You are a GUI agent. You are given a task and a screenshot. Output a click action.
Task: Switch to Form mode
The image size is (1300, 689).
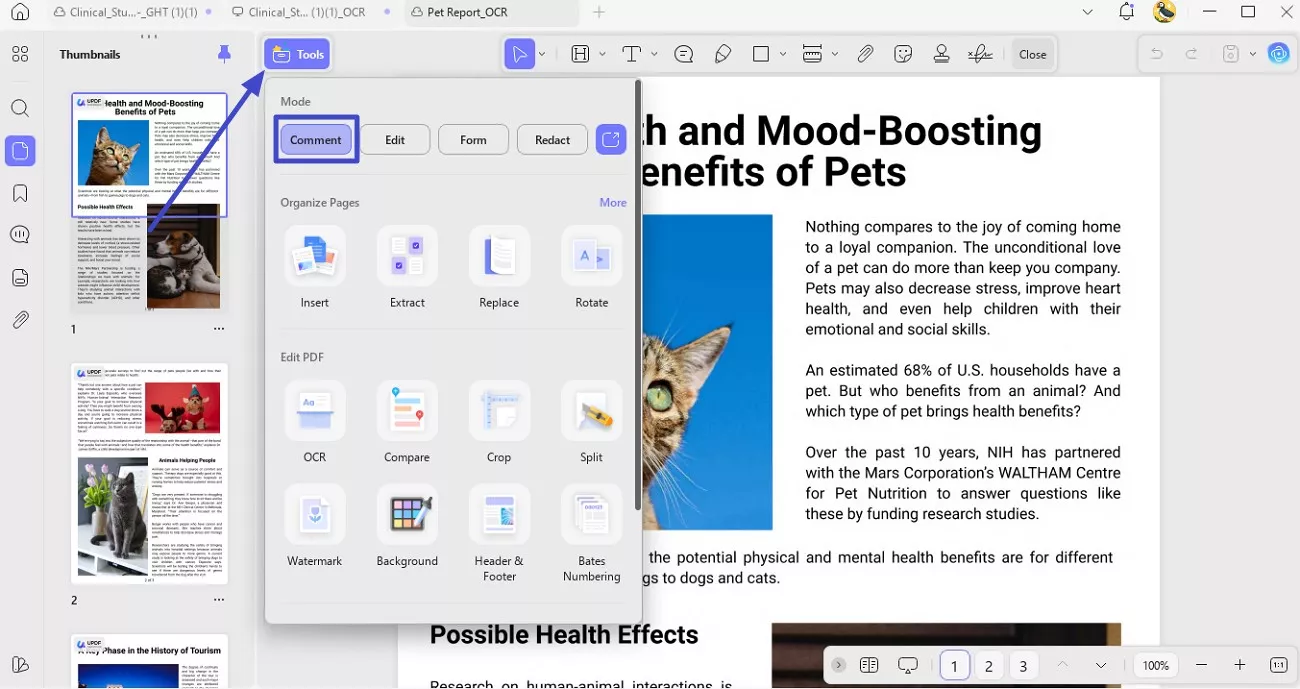click(x=473, y=140)
